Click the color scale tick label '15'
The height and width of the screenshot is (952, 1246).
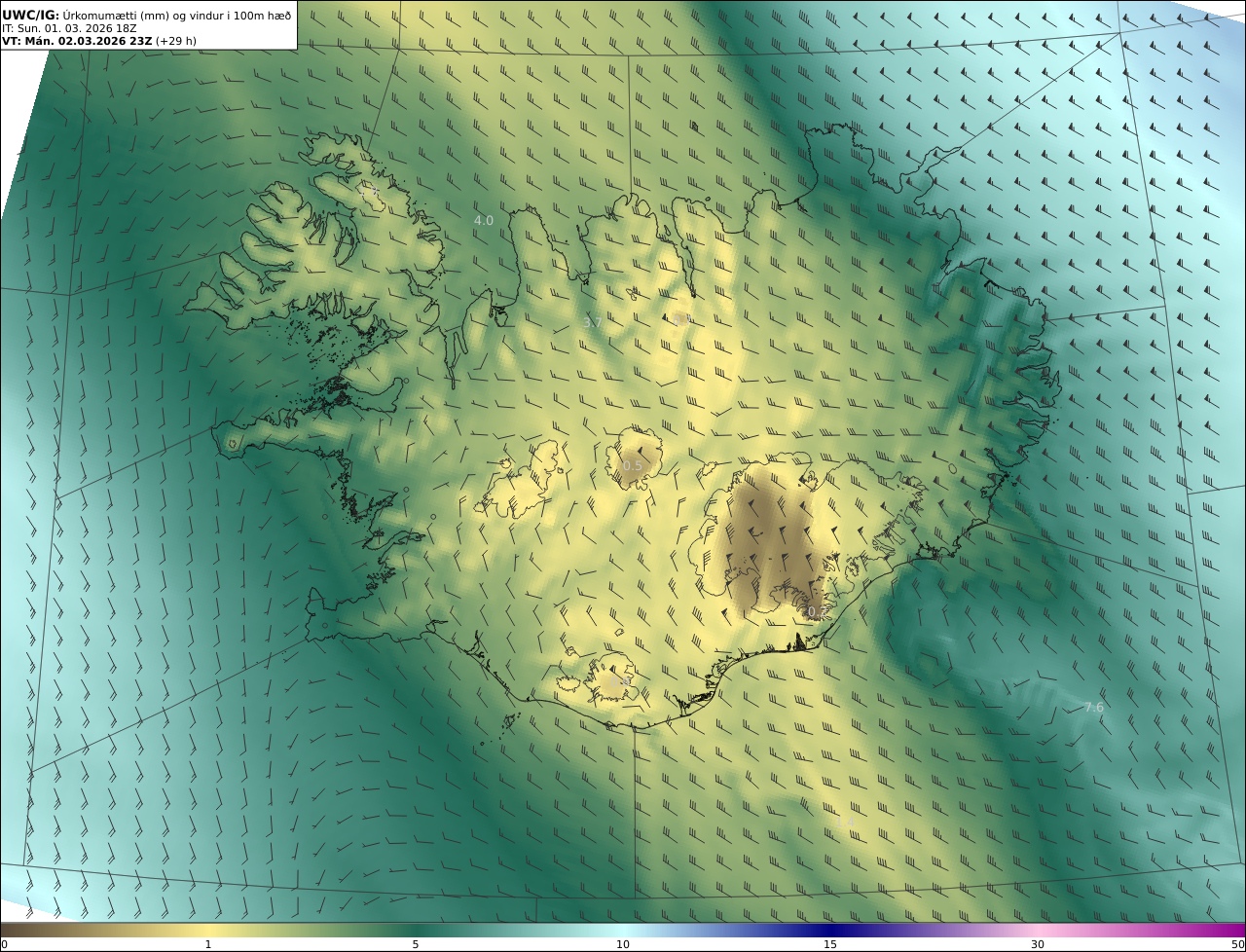tap(829, 944)
